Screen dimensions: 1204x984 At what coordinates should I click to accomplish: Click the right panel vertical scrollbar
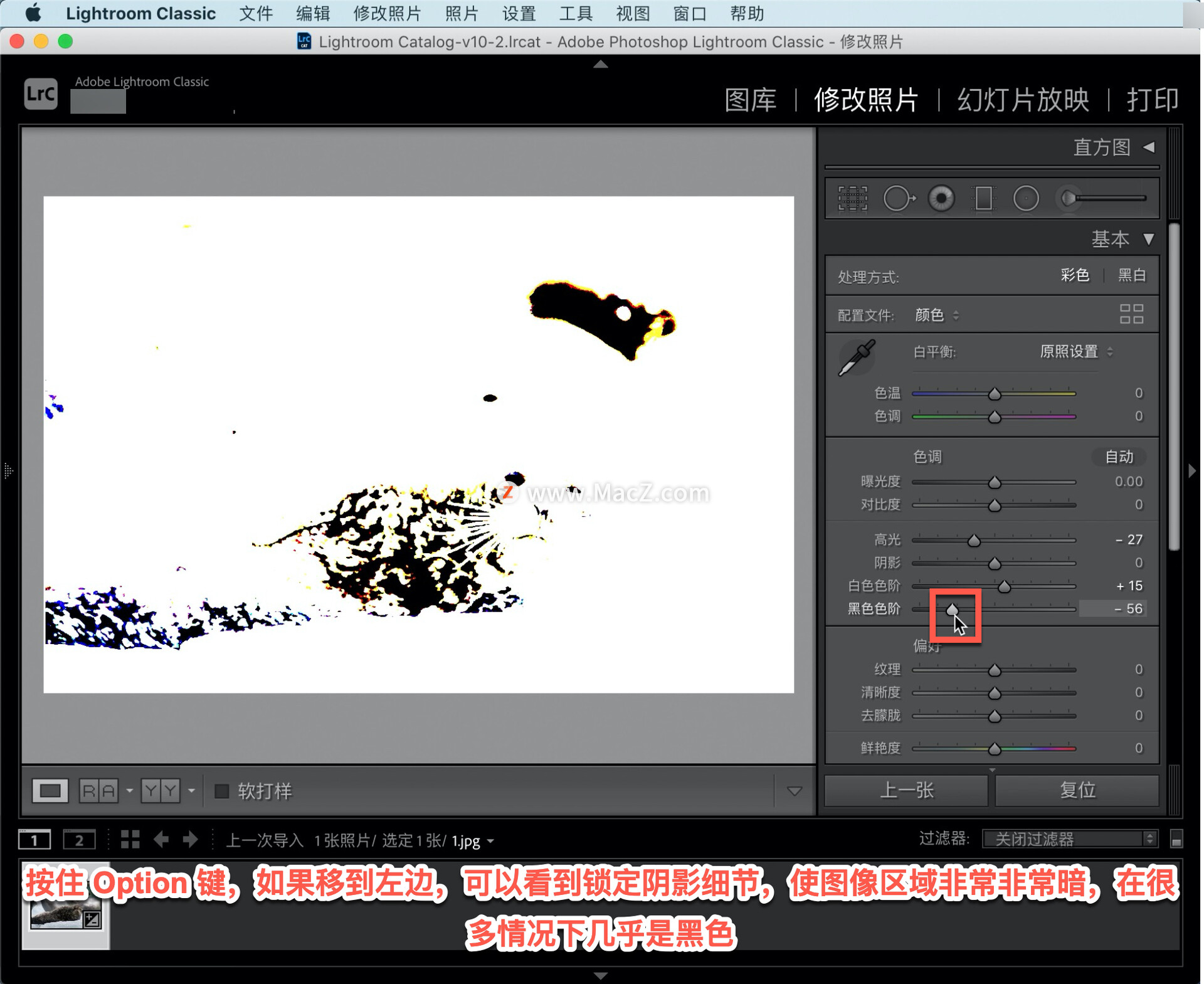pyautogui.click(x=1176, y=387)
